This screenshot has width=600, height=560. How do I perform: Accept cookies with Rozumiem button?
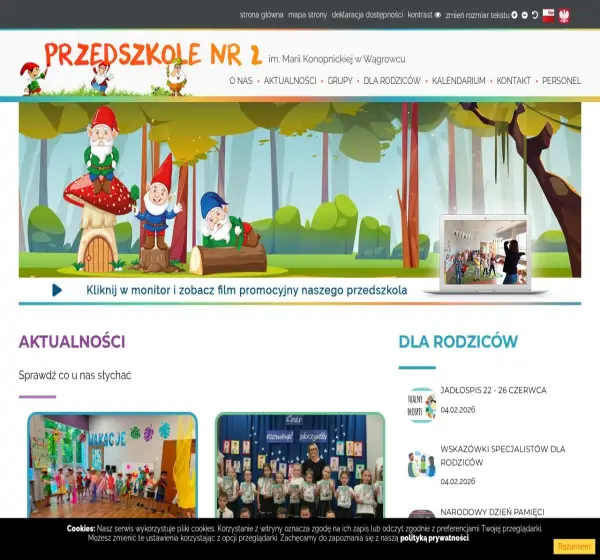(x=574, y=546)
